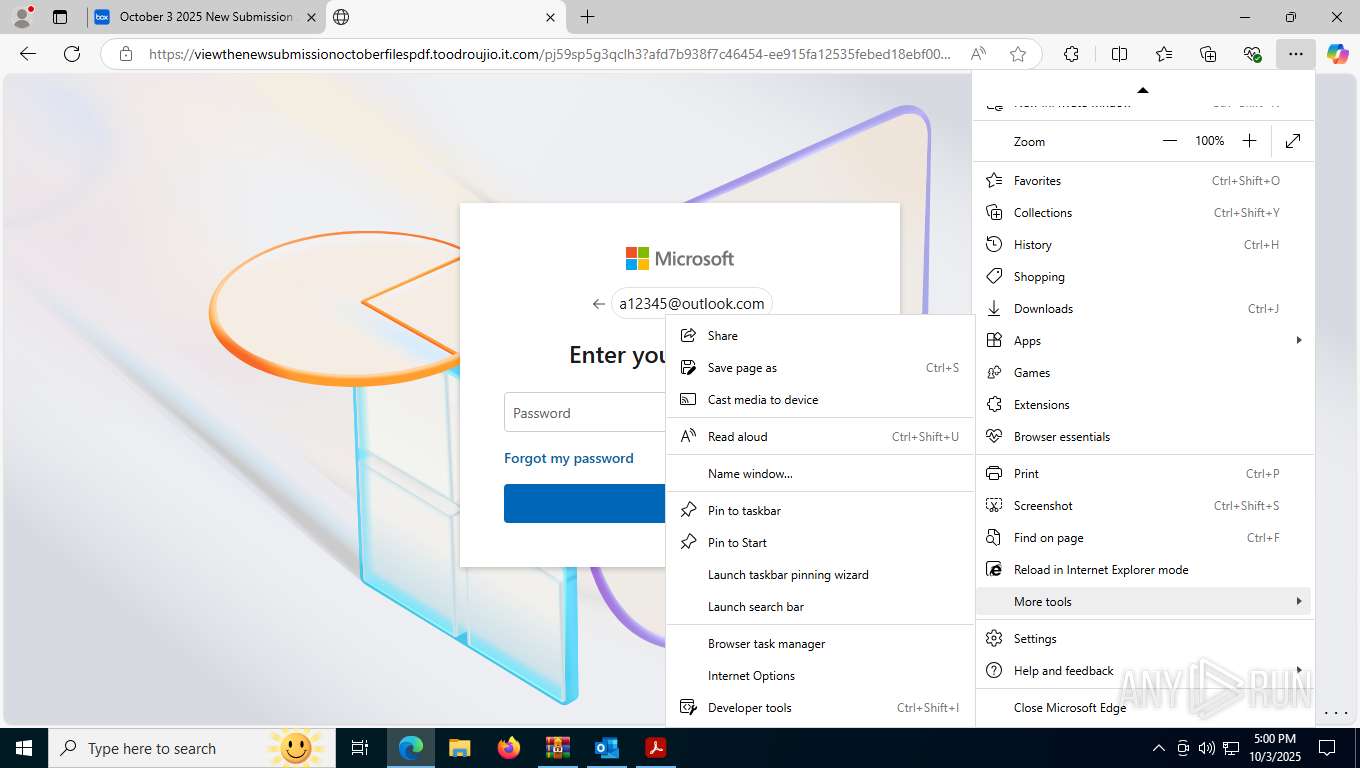Viewport: 1360px width, 768px height.
Task: Select Find on page menu entry
Action: [1143, 538]
